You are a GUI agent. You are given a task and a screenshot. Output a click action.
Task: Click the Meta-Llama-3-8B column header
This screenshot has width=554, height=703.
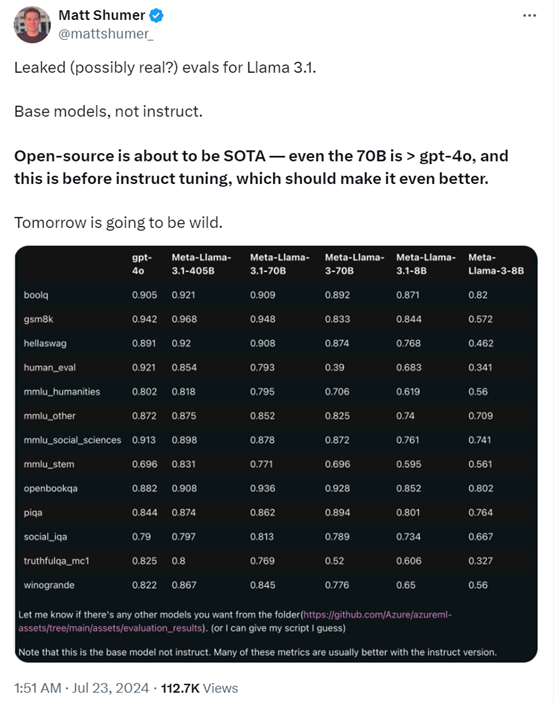click(x=496, y=264)
